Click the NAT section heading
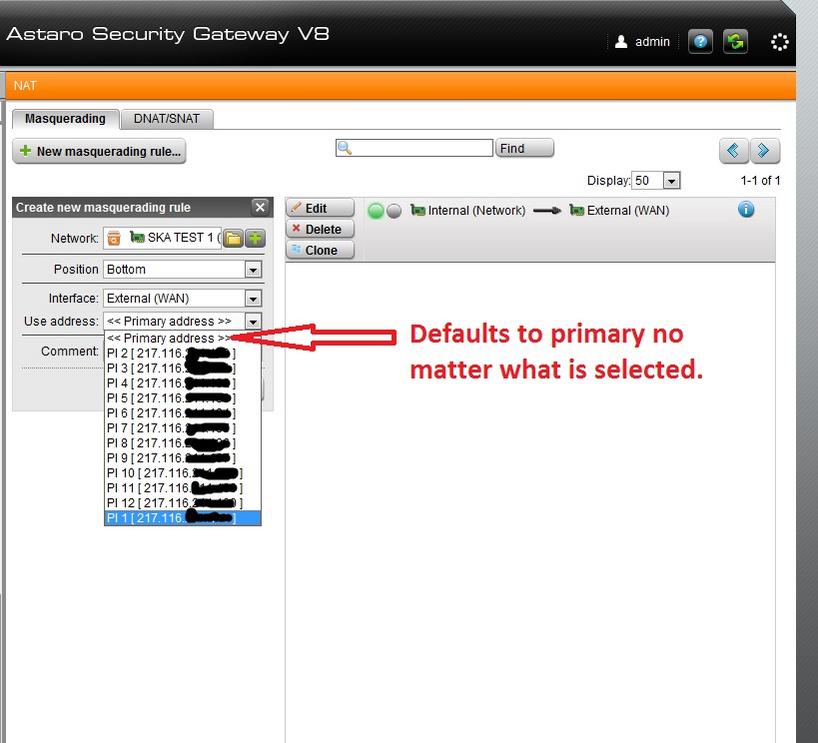 tap(25, 86)
